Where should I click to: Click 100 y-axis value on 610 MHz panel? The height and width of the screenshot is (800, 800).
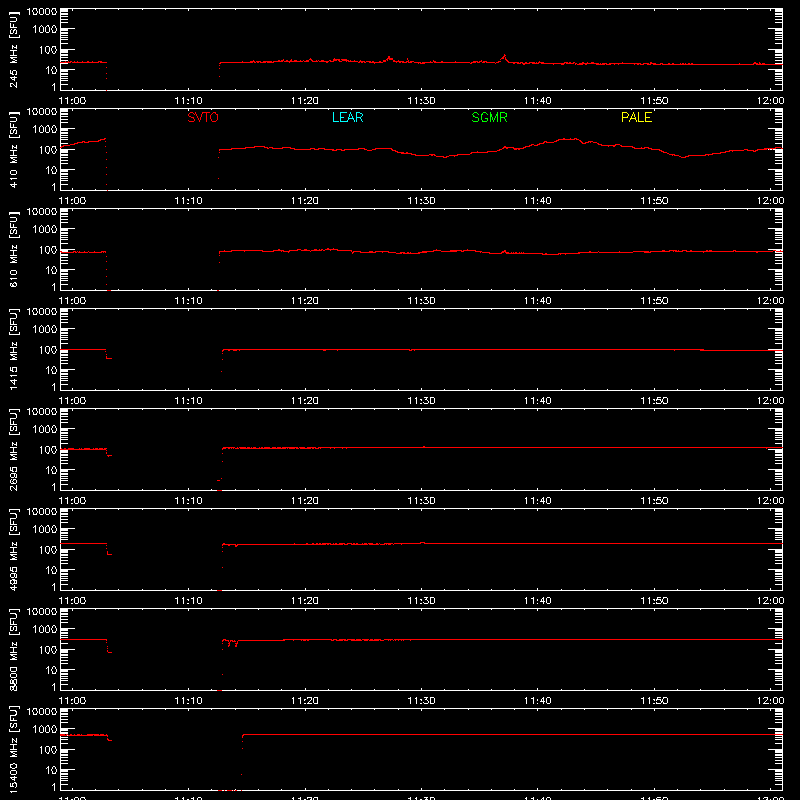(x=48, y=250)
